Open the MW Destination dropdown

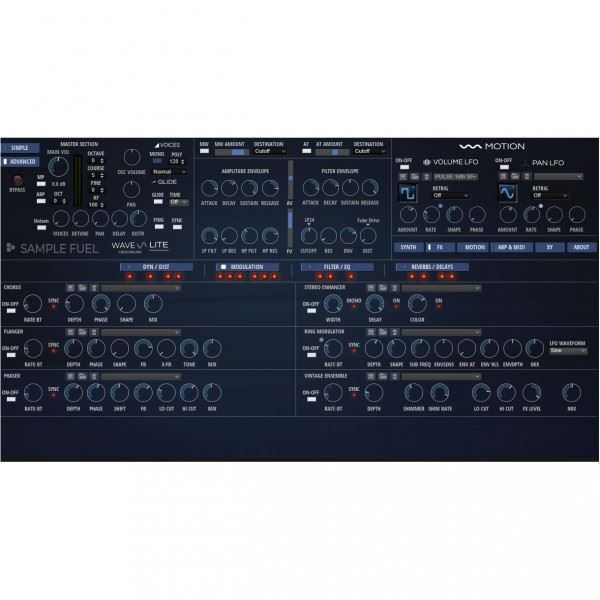[270, 152]
